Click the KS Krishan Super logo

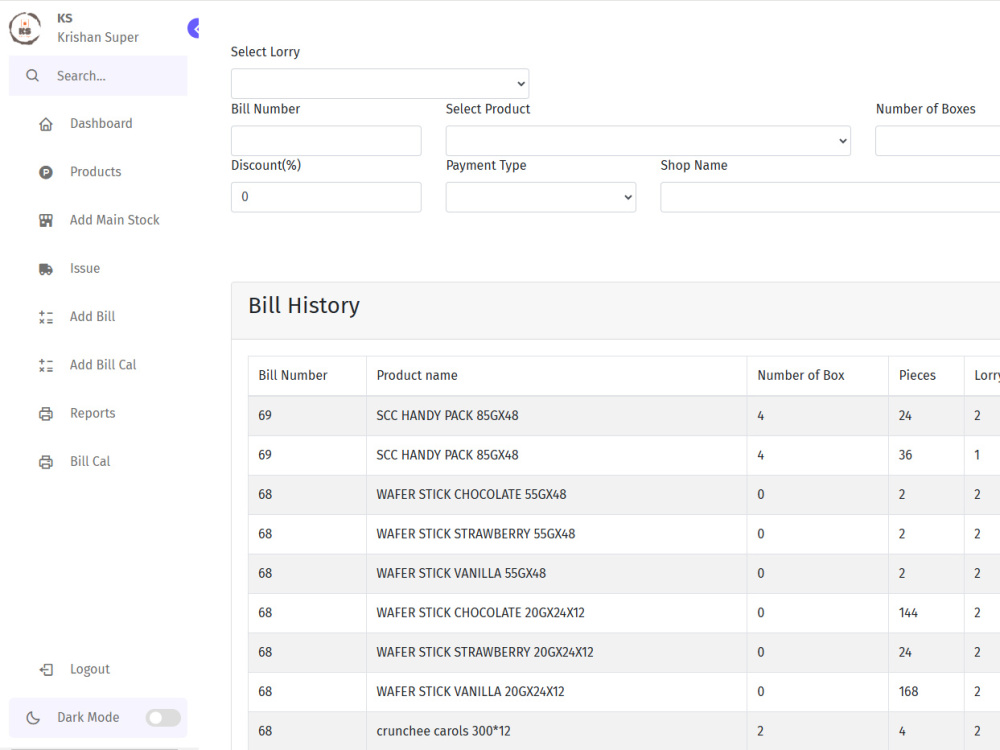click(x=25, y=29)
